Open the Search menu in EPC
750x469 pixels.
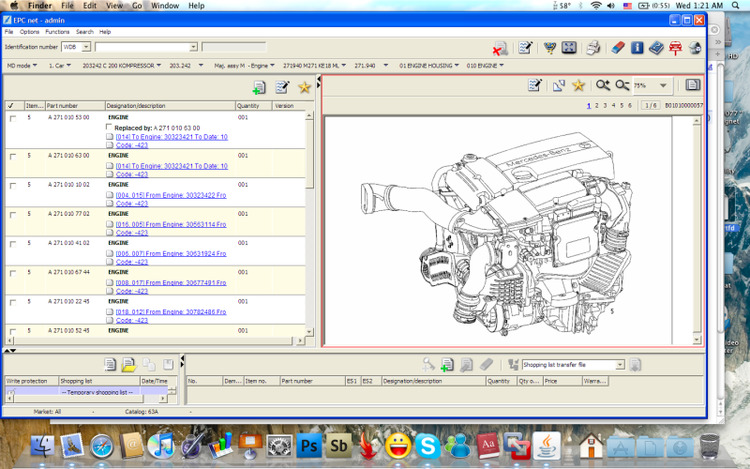[x=85, y=32]
